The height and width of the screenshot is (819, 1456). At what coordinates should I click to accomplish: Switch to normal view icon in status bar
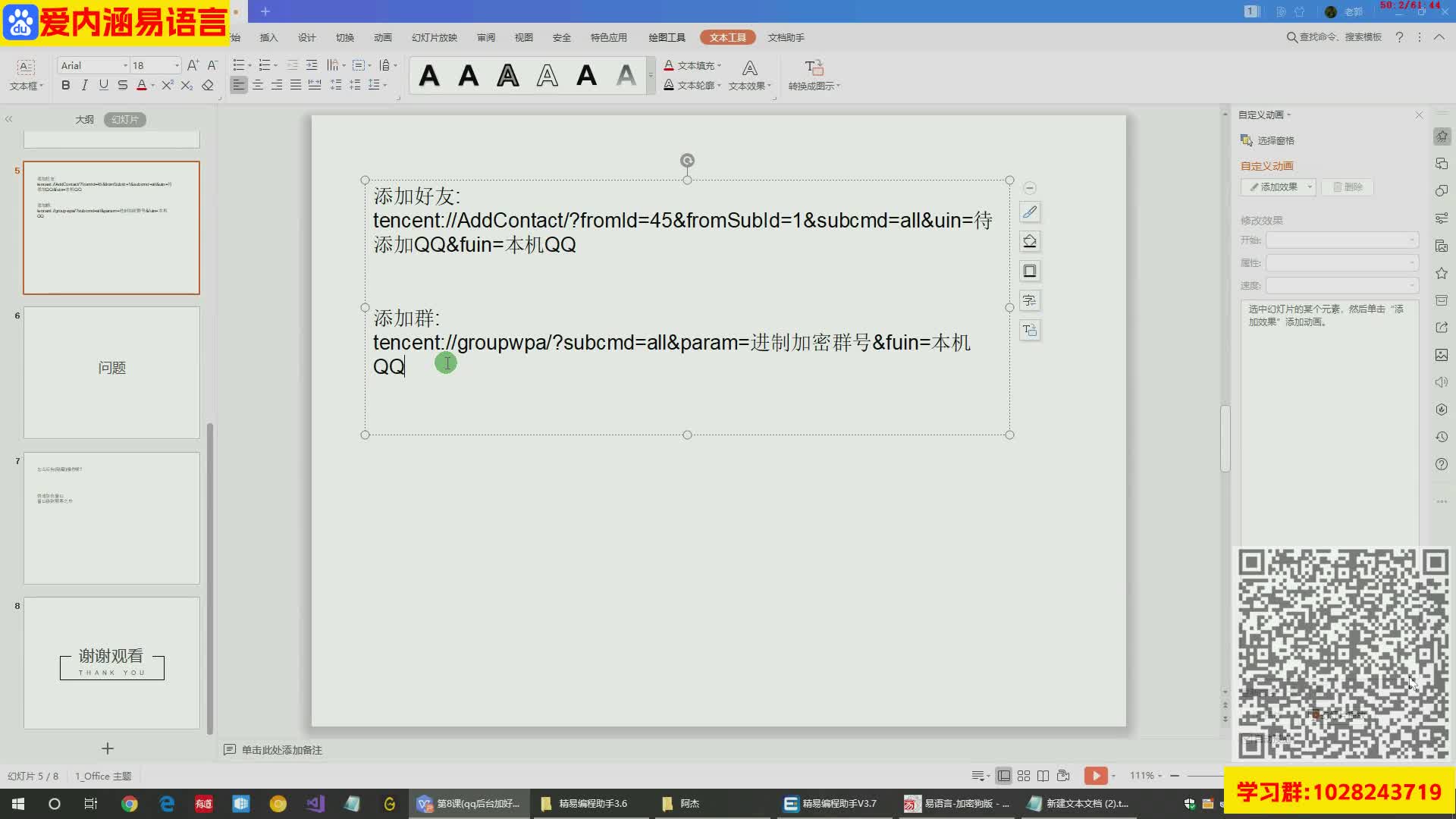click(x=1004, y=775)
